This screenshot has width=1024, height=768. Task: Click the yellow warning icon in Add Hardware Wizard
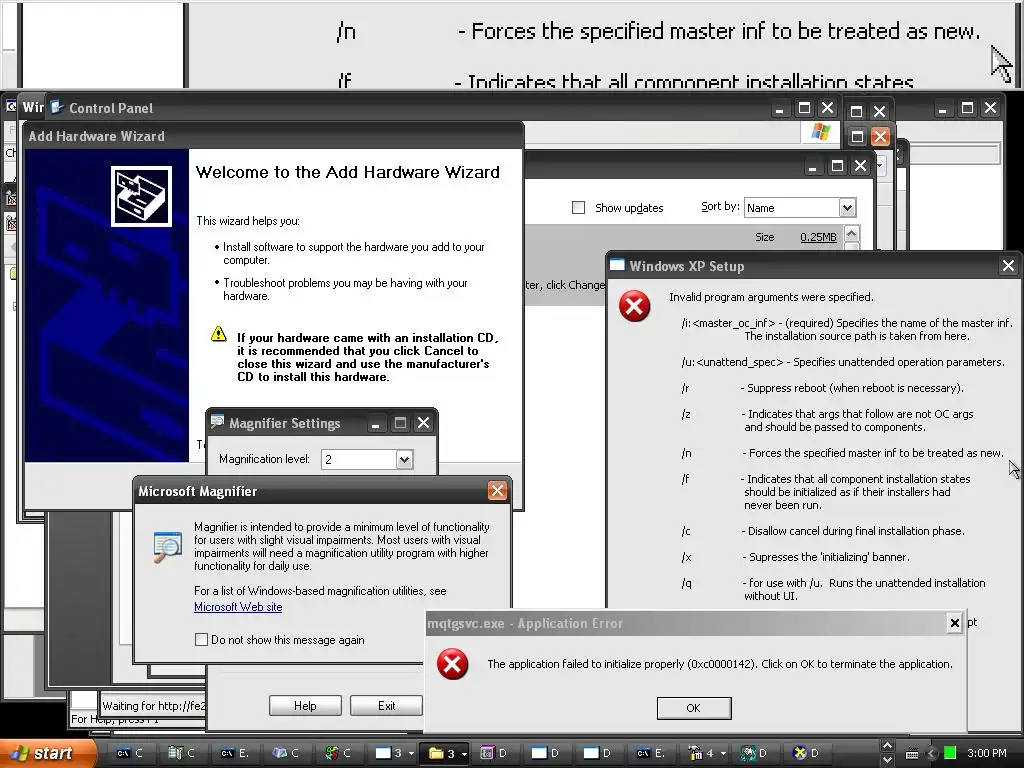(219, 334)
